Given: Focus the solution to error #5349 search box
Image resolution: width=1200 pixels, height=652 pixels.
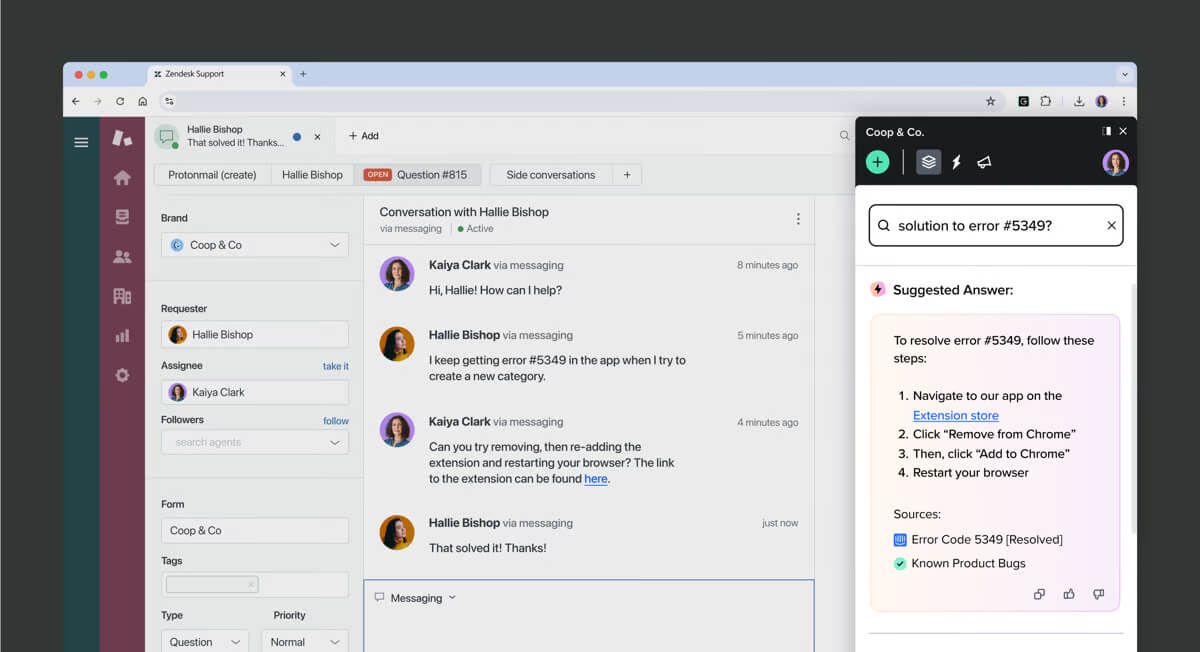Looking at the screenshot, I should (996, 226).
